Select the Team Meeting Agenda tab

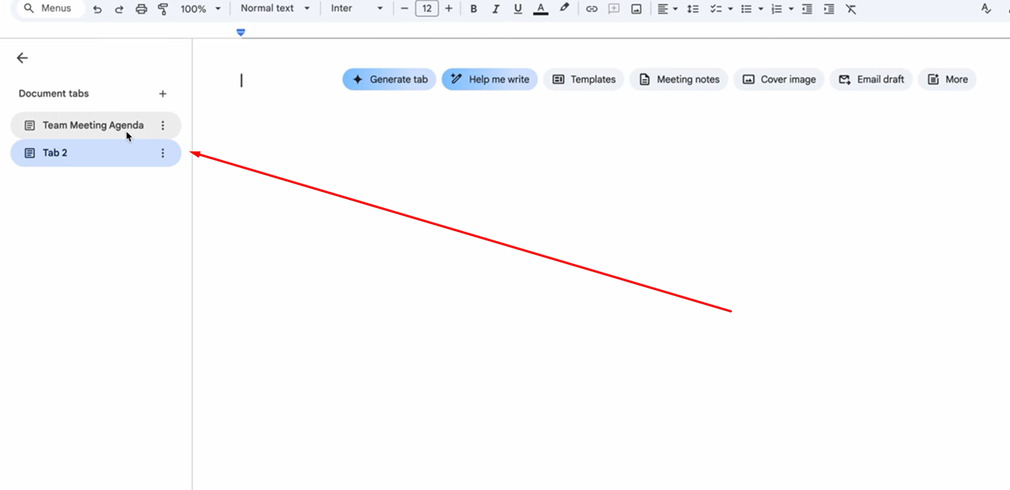96,125
